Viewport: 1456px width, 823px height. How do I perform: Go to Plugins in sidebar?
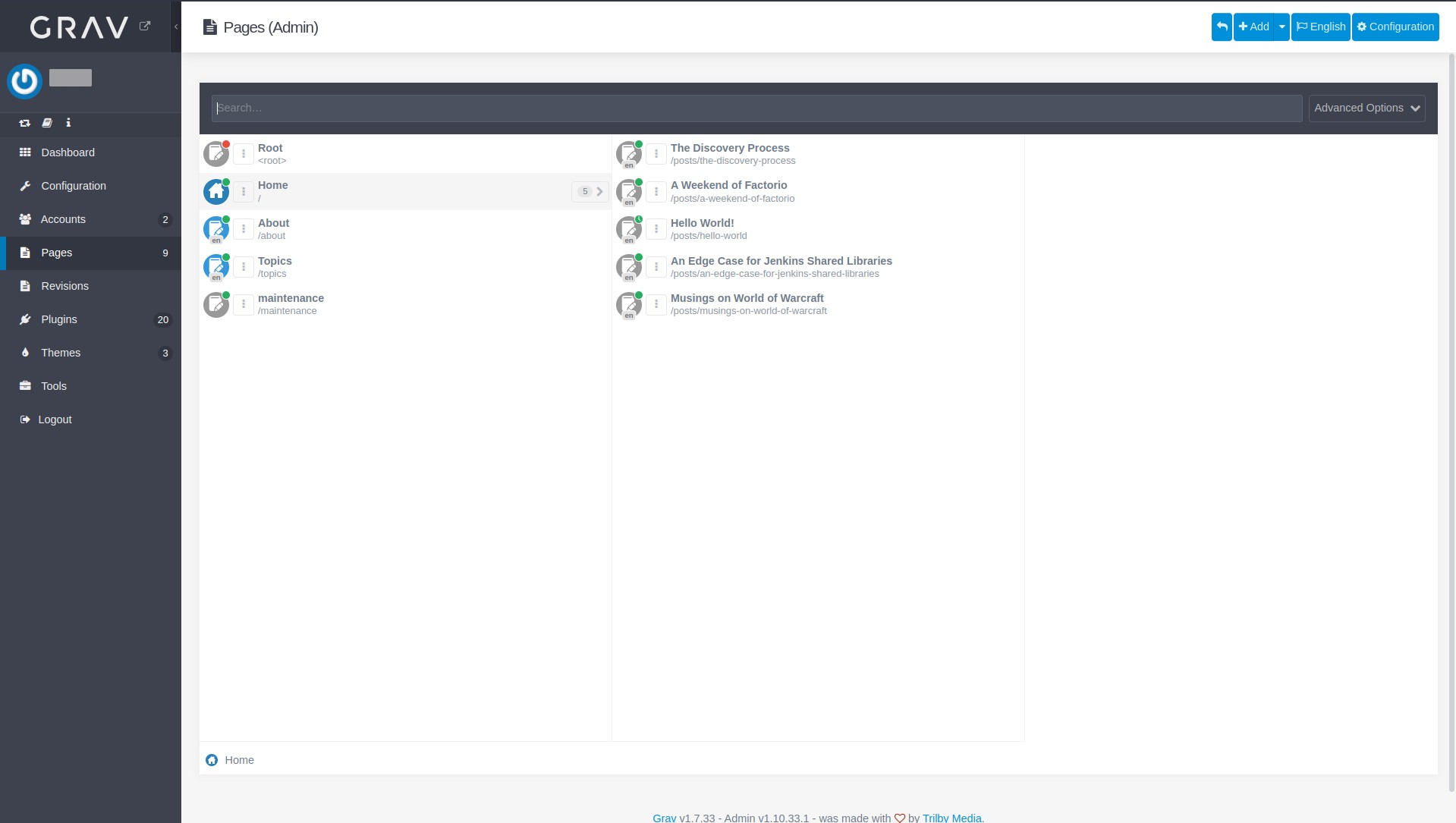point(59,319)
